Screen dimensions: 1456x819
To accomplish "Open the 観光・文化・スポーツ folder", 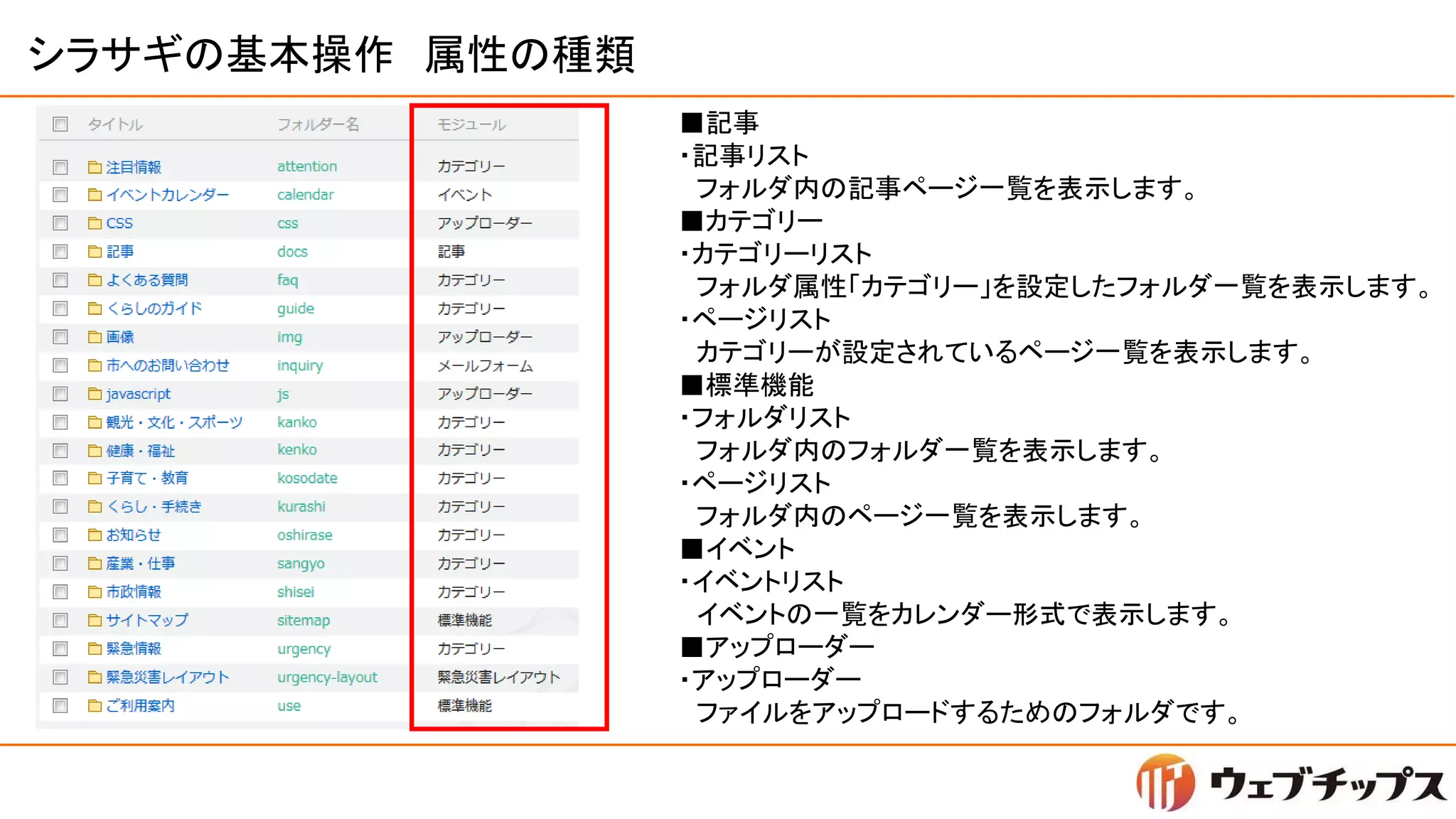I will pos(174,422).
